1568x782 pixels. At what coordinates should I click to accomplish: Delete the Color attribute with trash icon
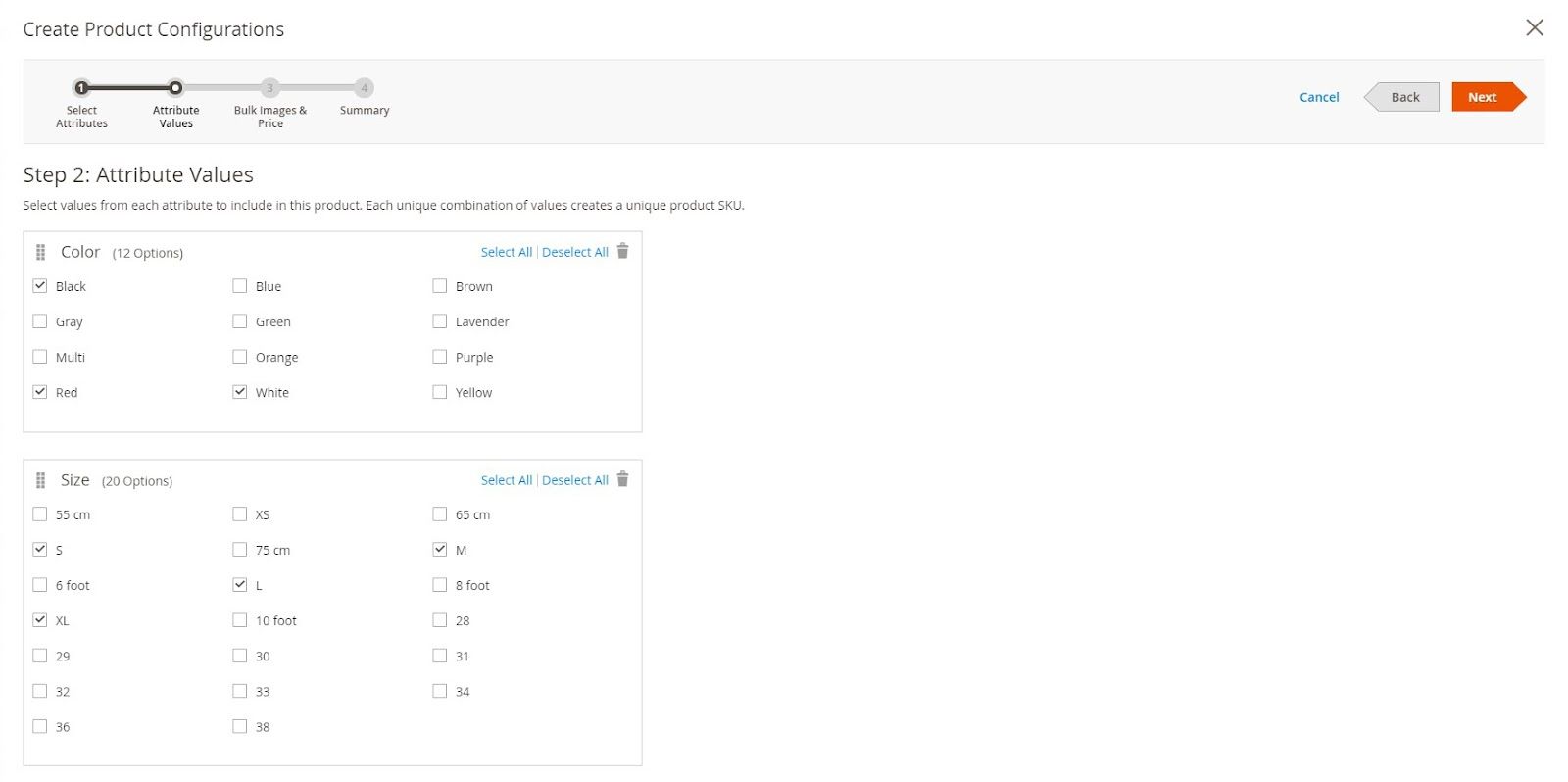(x=622, y=251)
